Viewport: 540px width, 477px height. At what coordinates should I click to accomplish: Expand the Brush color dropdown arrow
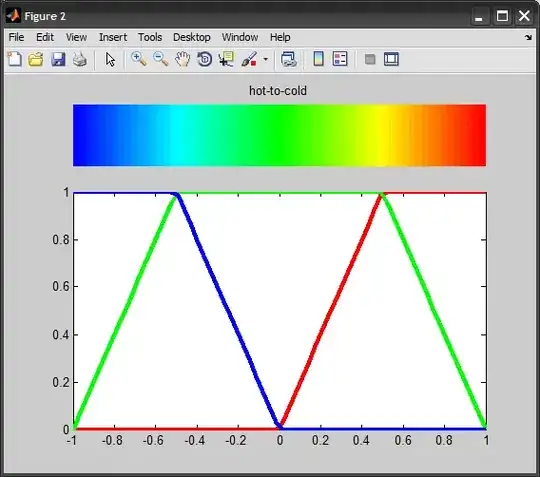pyautogui.click(x=266, y=59)
